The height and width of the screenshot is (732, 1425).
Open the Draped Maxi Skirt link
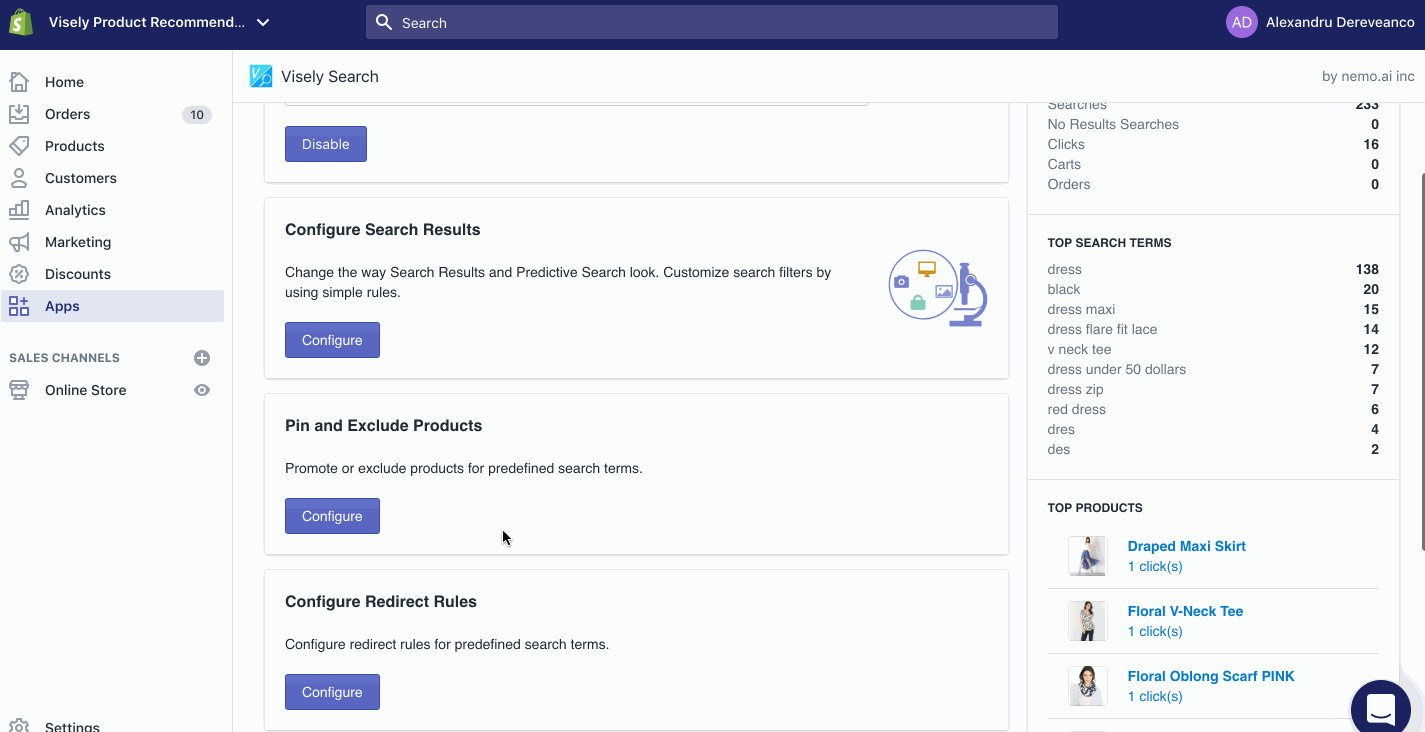click(x=1186, y=546)
